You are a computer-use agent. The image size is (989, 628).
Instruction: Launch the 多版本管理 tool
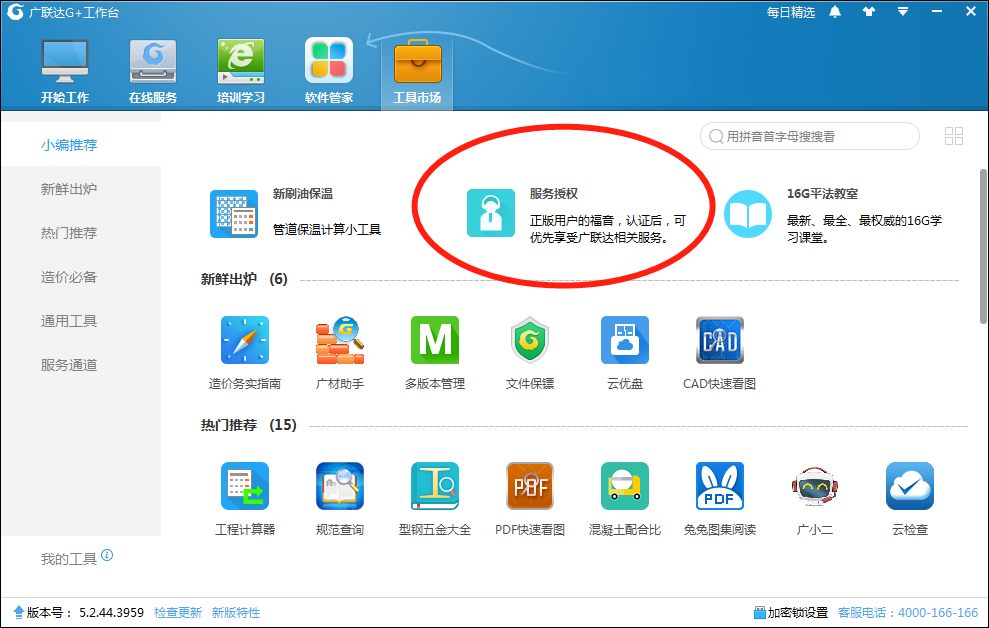pyautogui.click(x=435, y=340)
